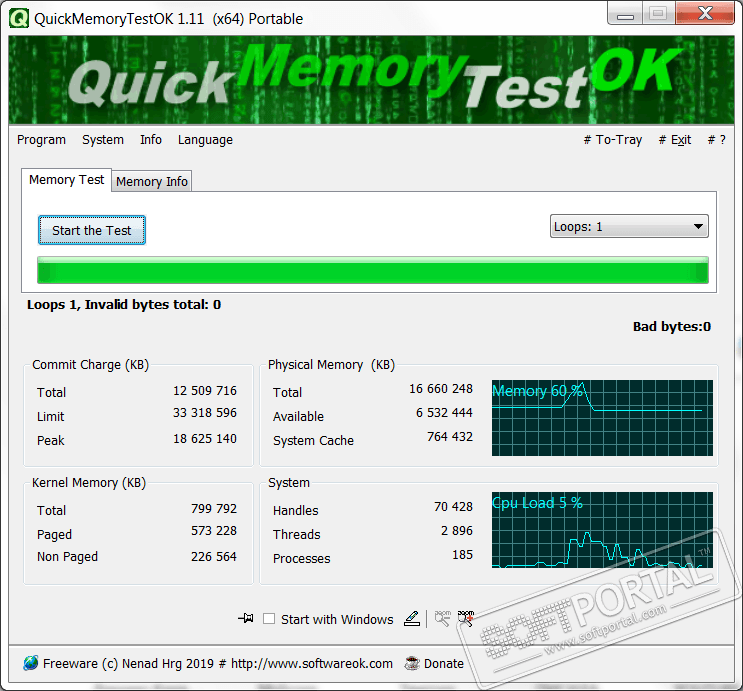This screenshot has height=691, width=743.
Task: Click the pencil edit icon
Action: pyautogui.click(x=412, y=618)
